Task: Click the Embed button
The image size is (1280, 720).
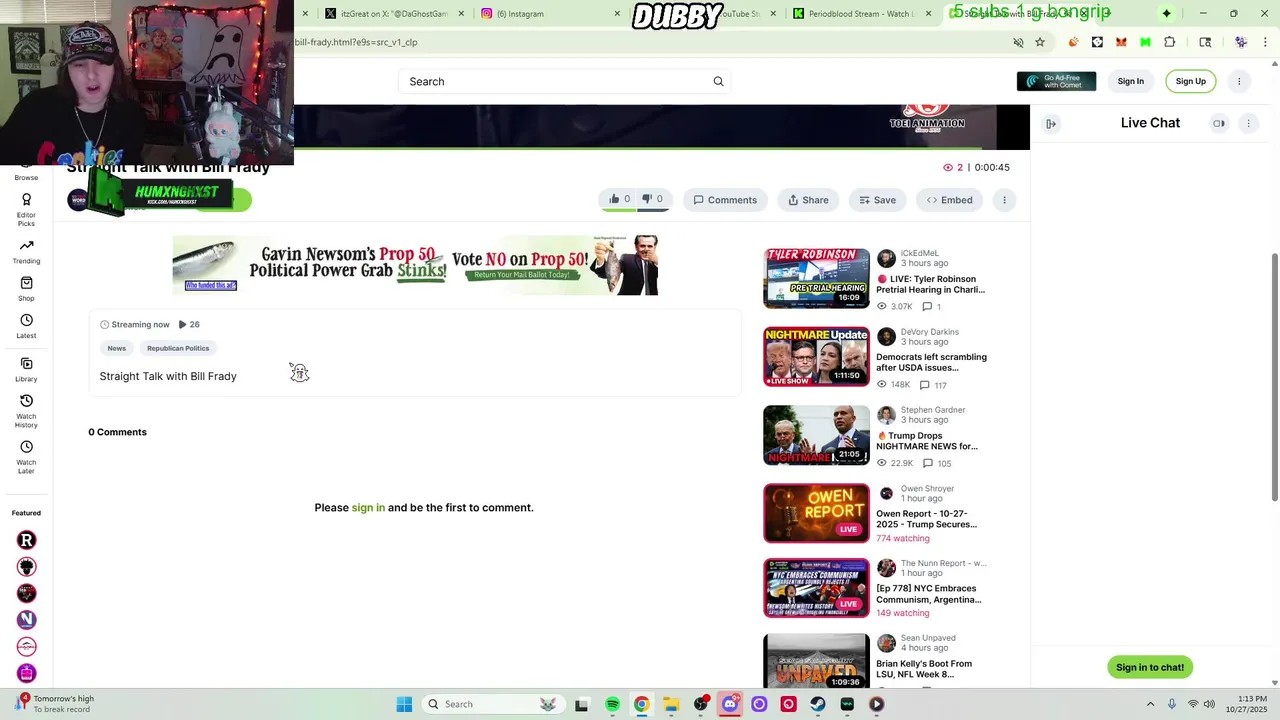Action: 949,200
